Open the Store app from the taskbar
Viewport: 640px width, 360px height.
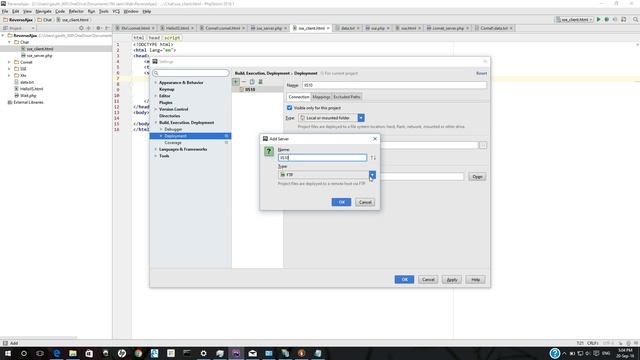pos(89,353)
